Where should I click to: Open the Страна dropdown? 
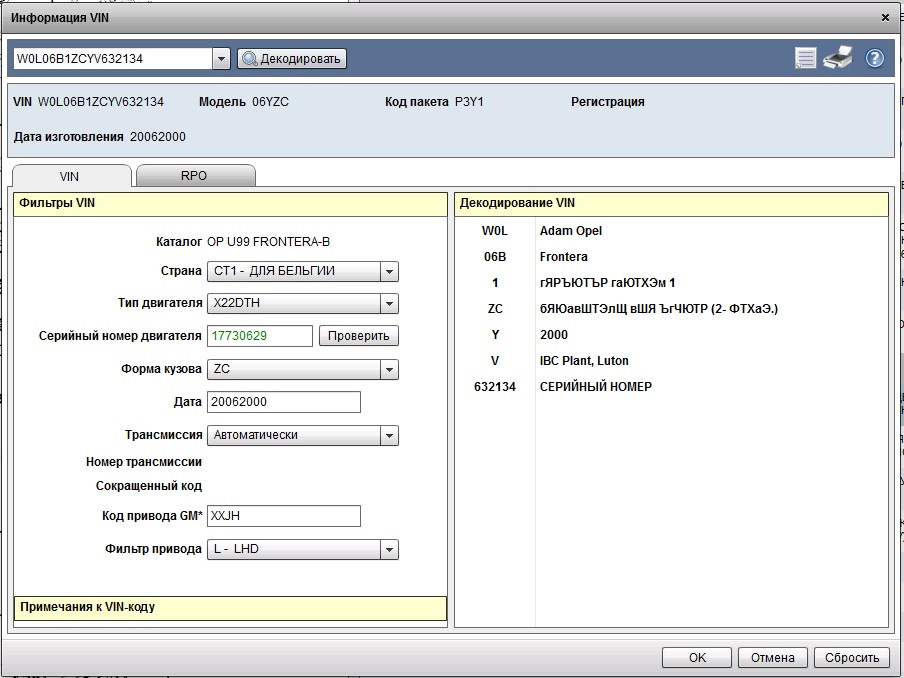click(x=303, y=271)
